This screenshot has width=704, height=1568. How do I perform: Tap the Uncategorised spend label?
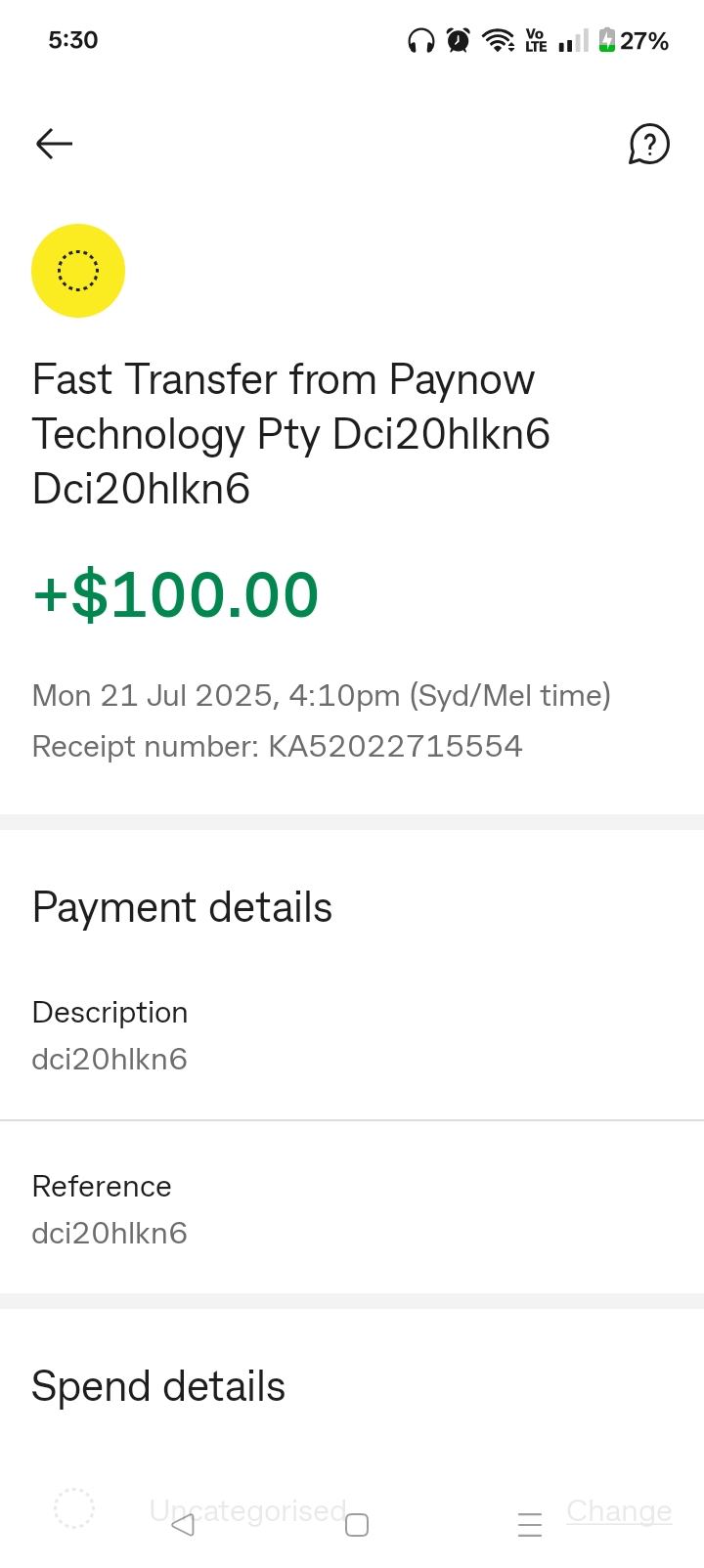(x=247, y=1510)
